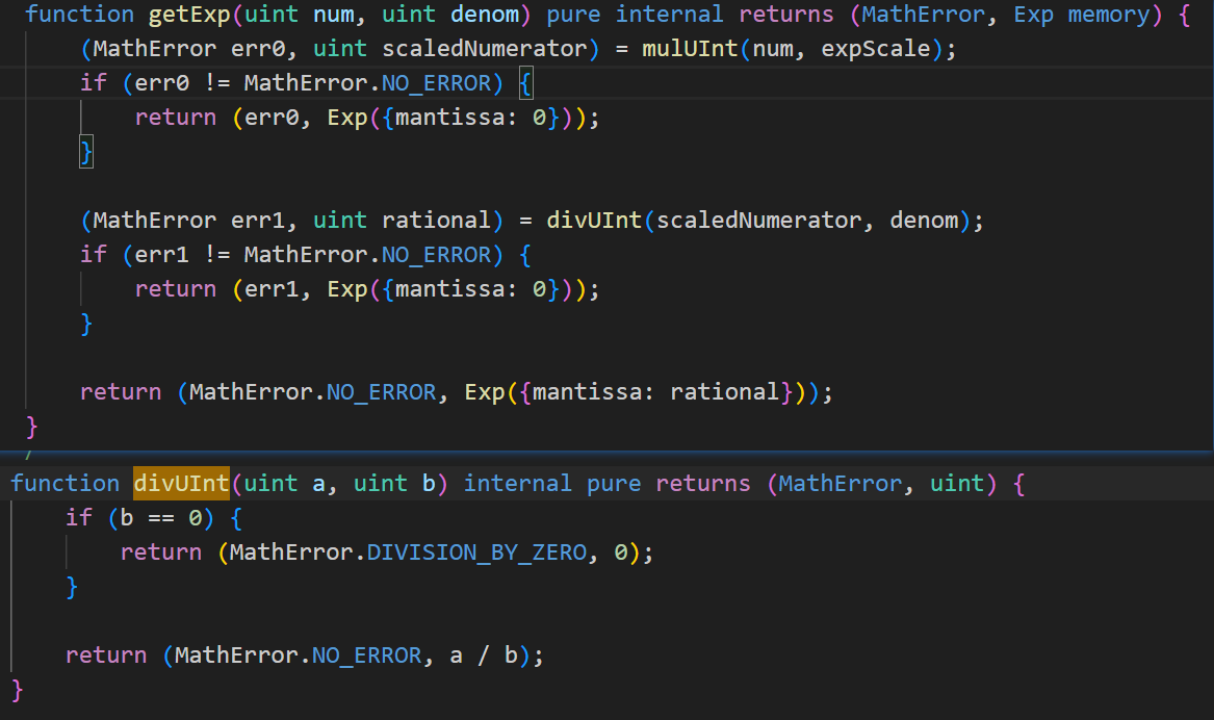This screenshot has width=1214, height=720.
Task: Click NO_ERROR in the 'a / b' return
Action: pos(367,656)
